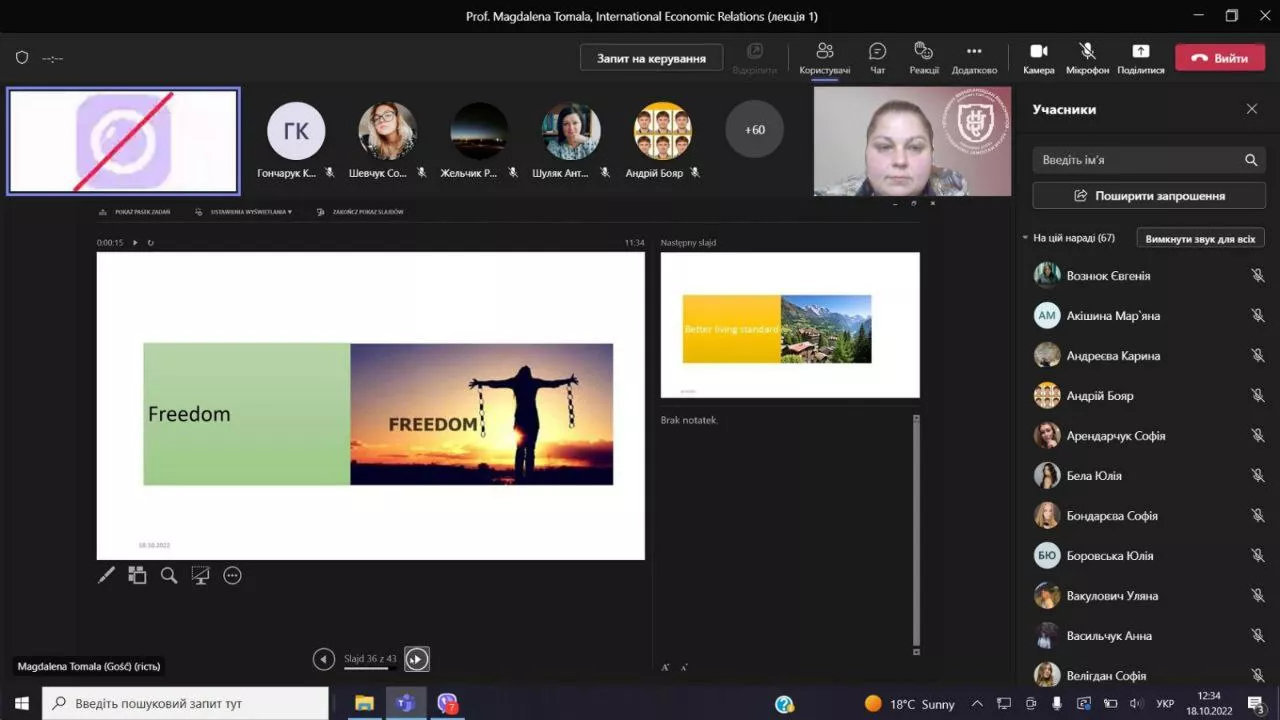Viewport: 1280px width, 720px height.
Task: Click the 'Введіть ім'я' search field
Action: (1138, 160)
